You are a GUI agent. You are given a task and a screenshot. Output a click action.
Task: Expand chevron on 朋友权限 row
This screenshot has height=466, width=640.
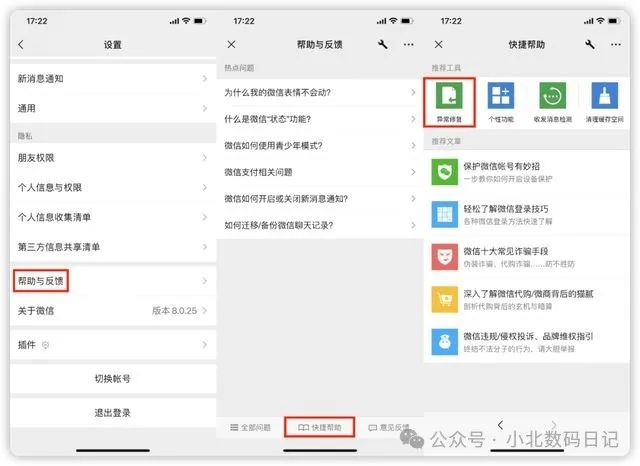(x=205, y=158)
